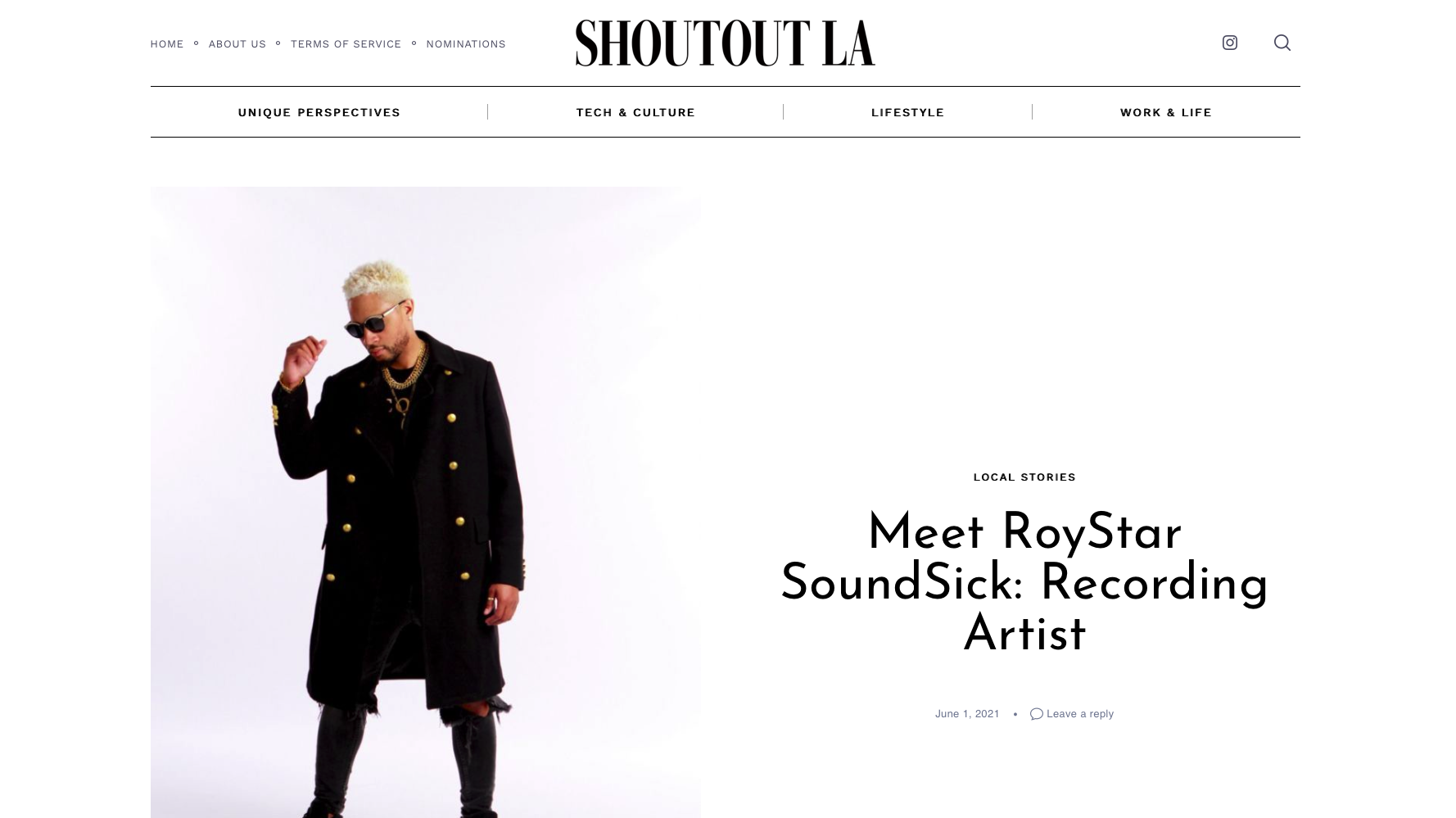Click the bullet between date and reply
The height and width of the screenshot is (818, 1456).
point(1015,714)
